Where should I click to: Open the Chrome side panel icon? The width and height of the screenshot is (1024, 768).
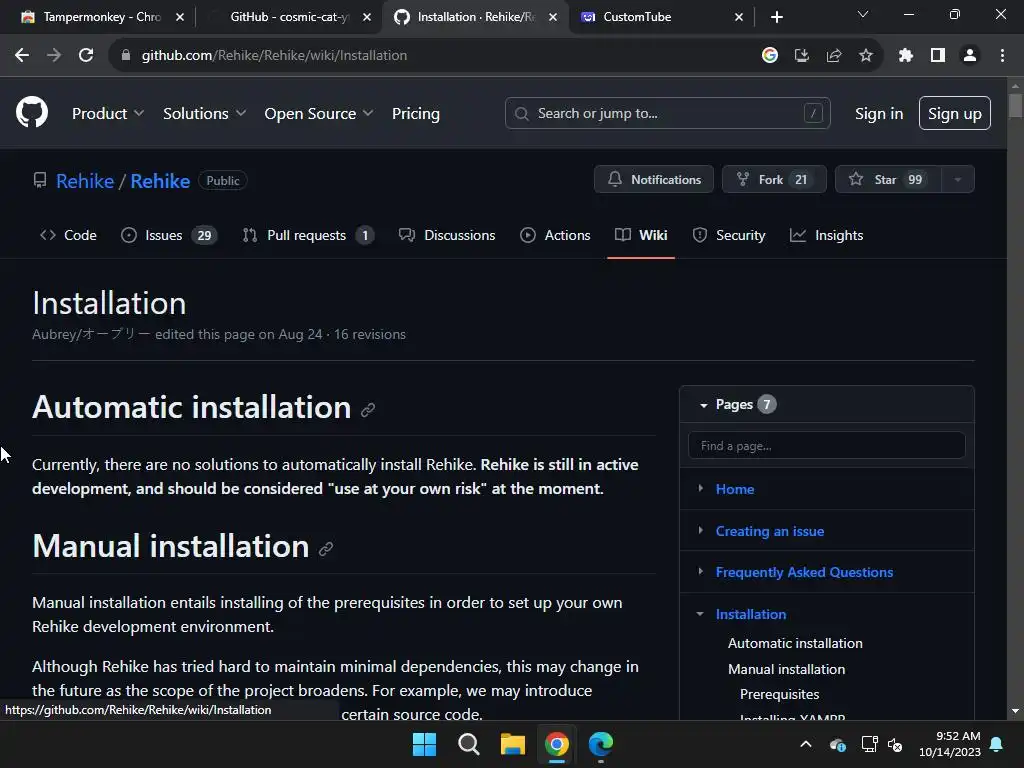[938, 56]
